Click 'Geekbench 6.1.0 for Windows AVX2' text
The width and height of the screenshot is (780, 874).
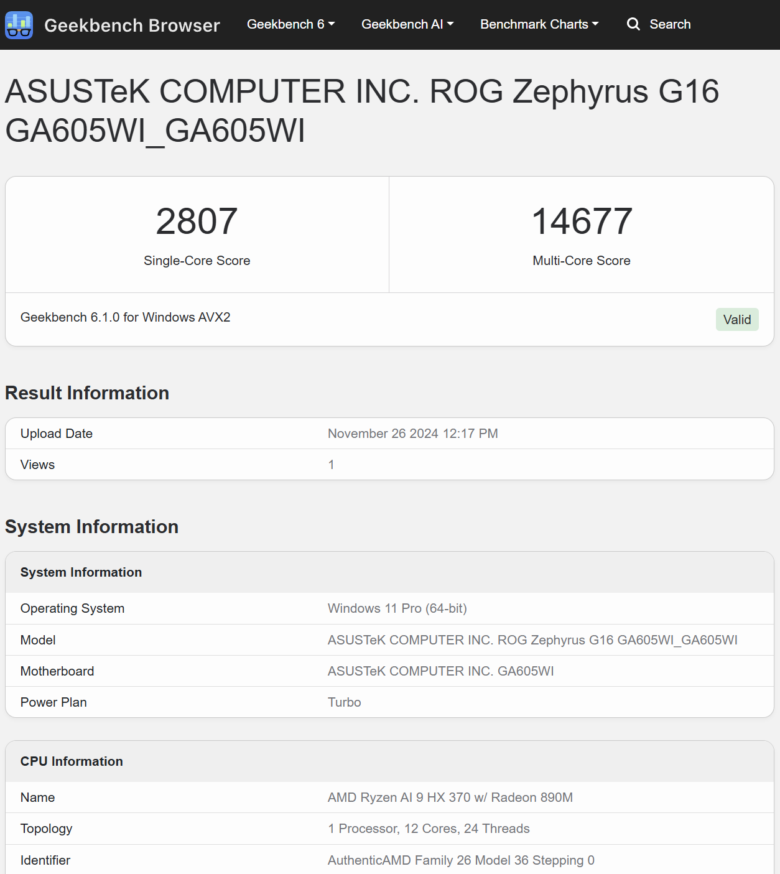point(125,317)
